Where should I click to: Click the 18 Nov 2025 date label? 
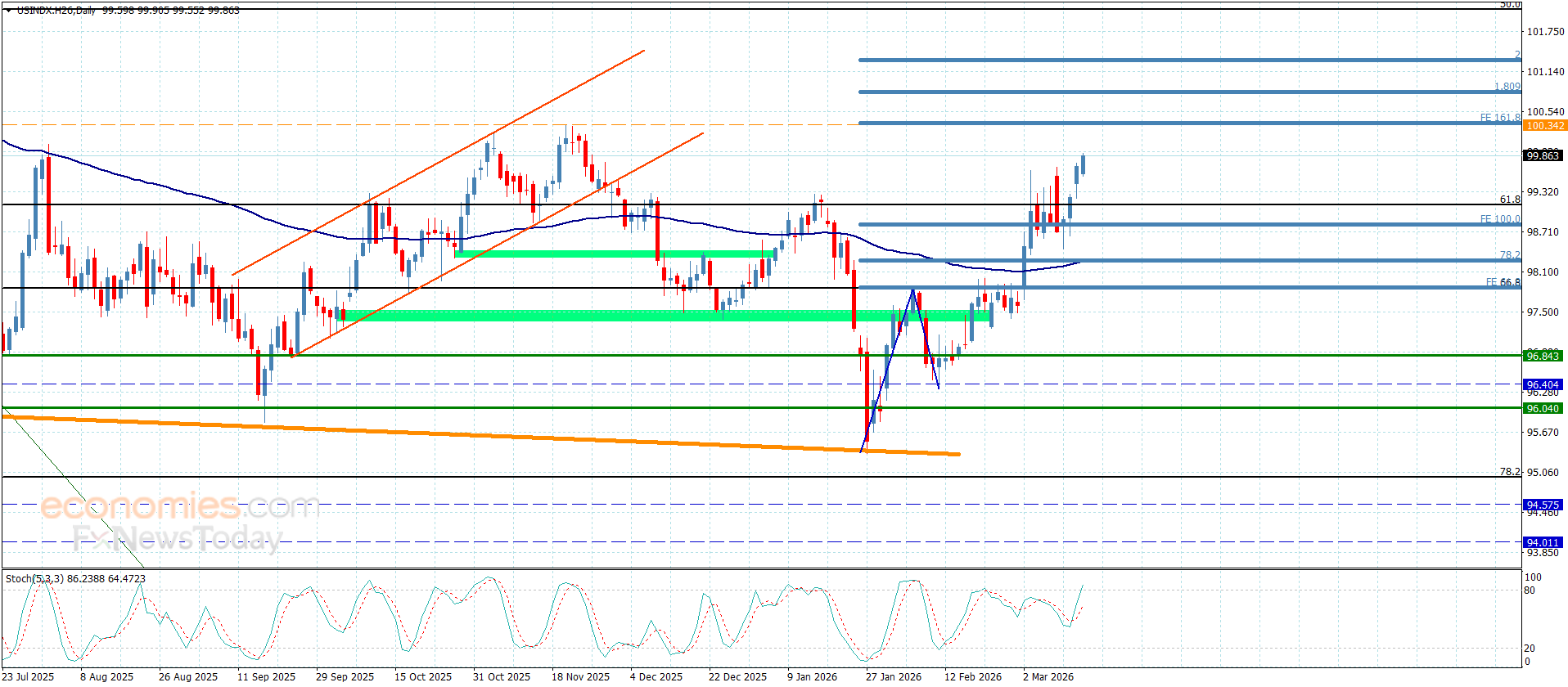tap(580, 676)
